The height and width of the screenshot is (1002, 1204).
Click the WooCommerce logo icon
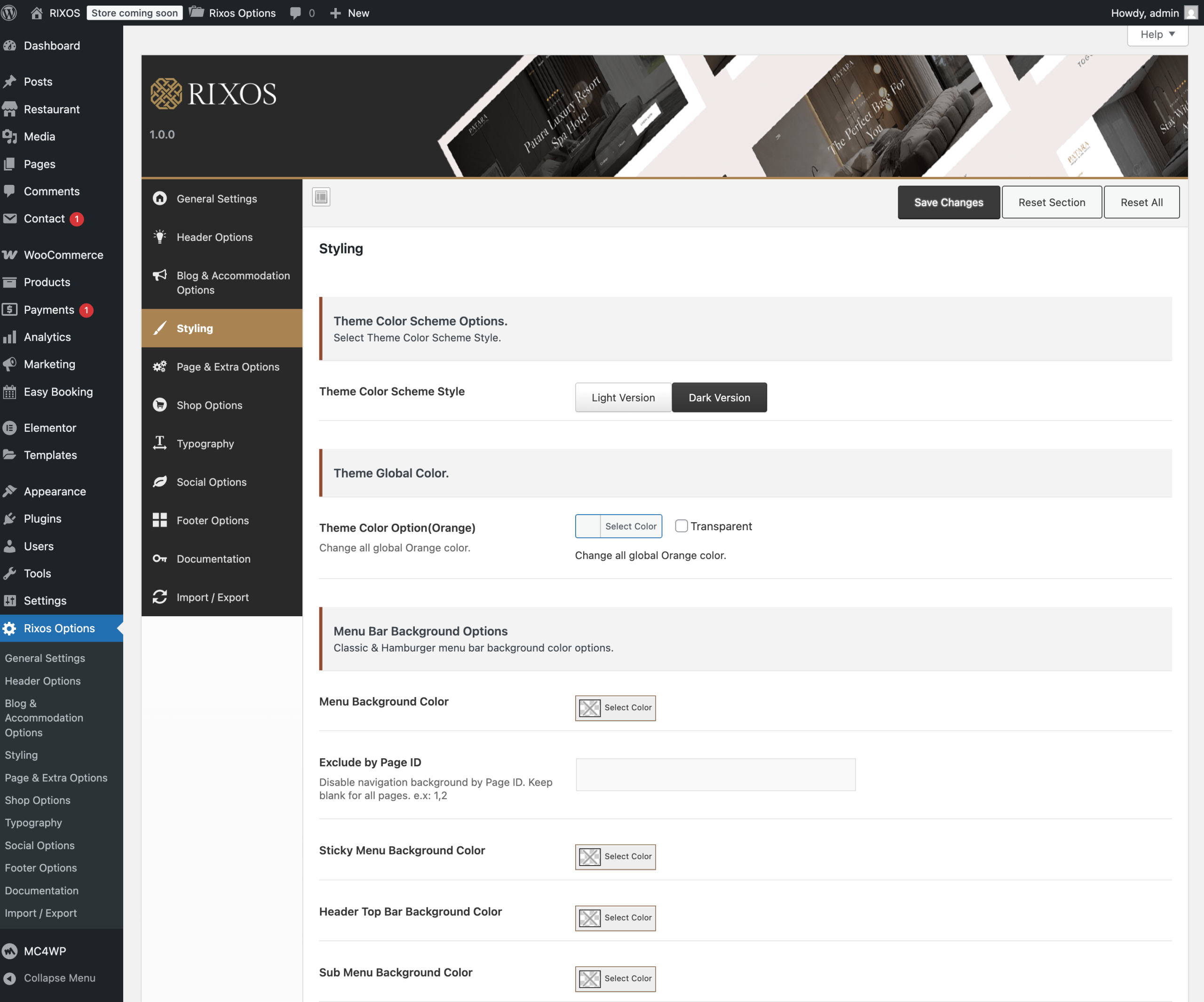point(10,254)
